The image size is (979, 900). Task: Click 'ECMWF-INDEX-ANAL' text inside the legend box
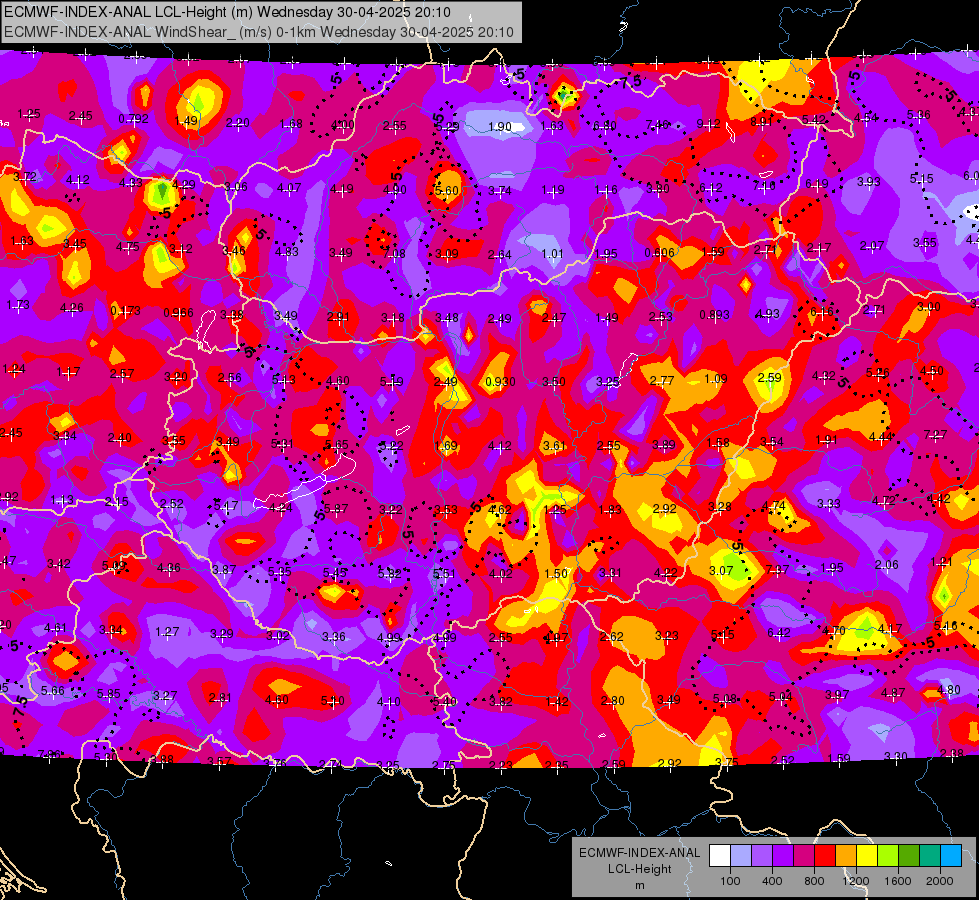[639, 853]
